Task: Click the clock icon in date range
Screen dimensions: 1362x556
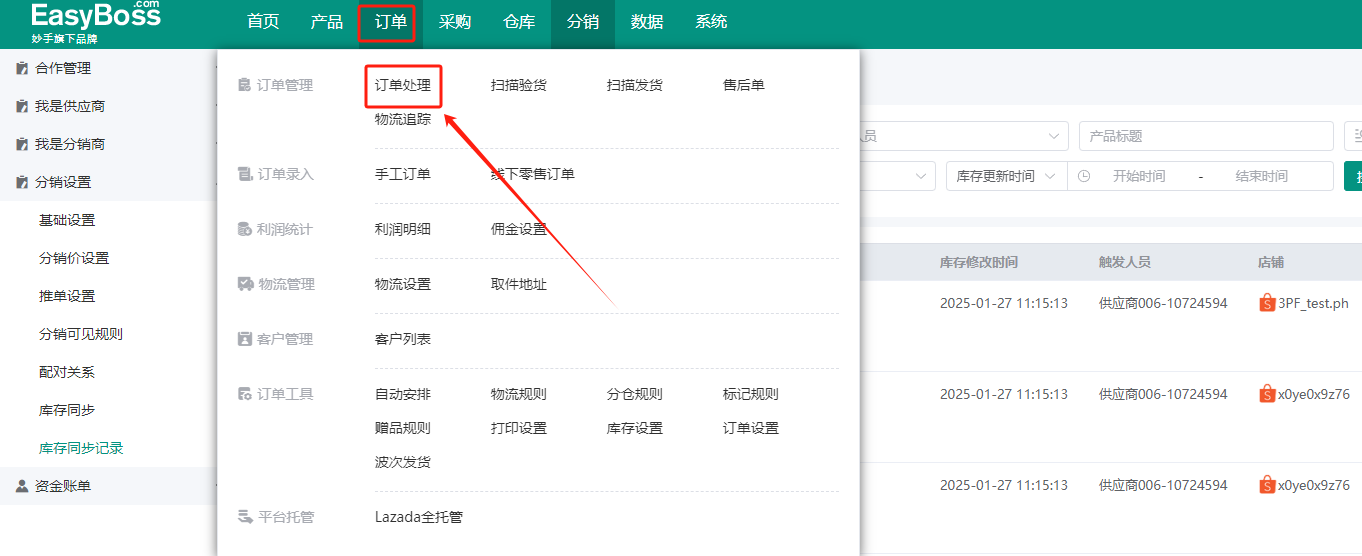Action: [x=1084, y=176]
